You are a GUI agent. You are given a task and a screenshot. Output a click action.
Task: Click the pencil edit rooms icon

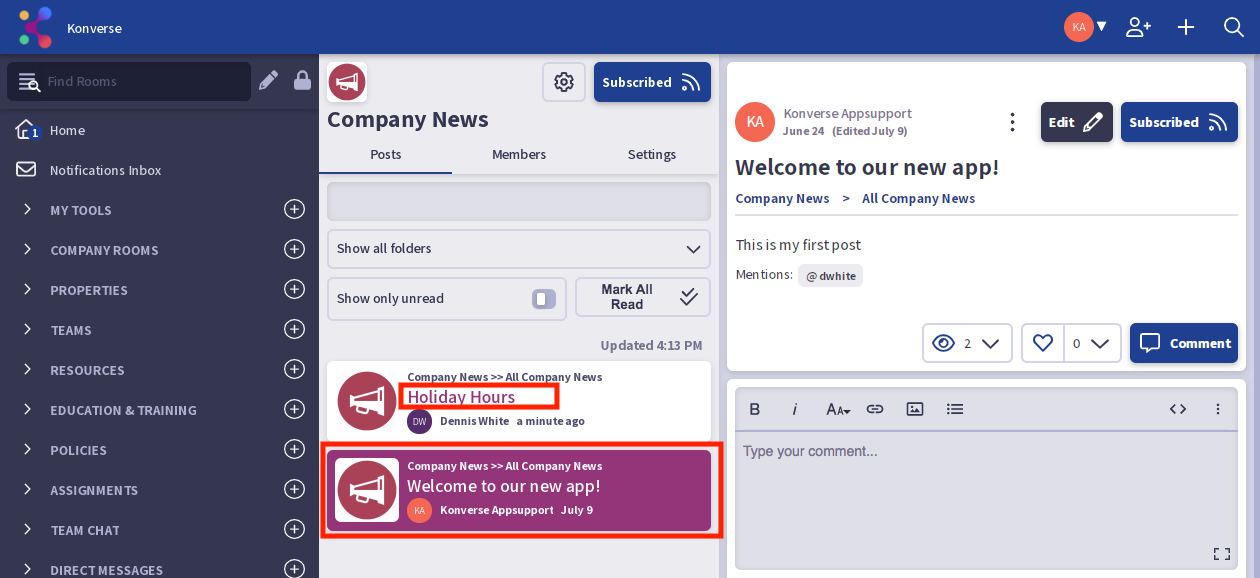pyautogui.click(x=268, y=81)
